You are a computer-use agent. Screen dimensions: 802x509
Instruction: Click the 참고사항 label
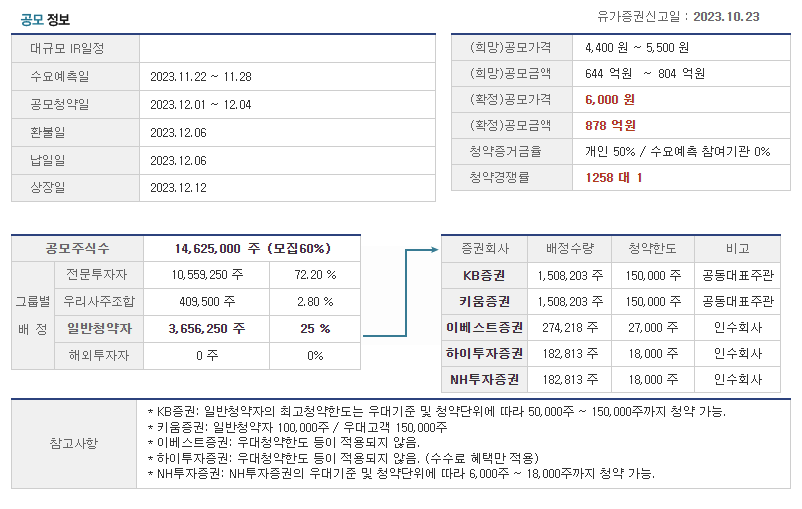point(74,443)
